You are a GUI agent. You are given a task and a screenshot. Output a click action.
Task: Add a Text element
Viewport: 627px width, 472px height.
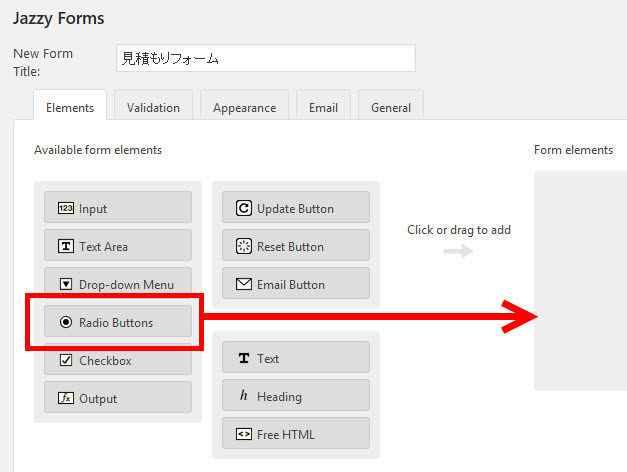pos(296,357)
